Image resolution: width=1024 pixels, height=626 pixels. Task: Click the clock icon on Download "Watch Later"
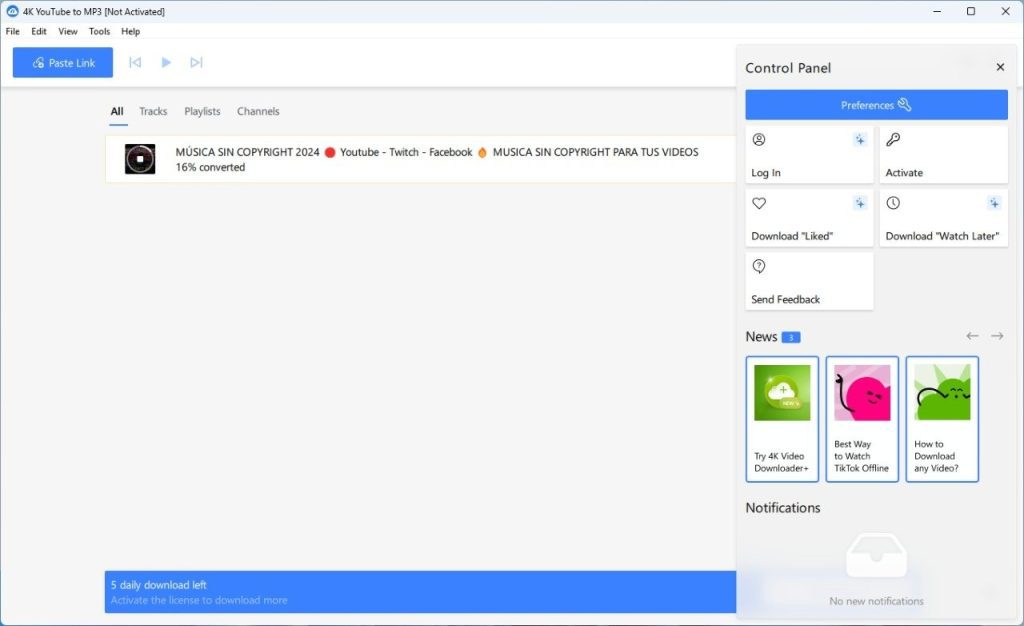point(893,203)
